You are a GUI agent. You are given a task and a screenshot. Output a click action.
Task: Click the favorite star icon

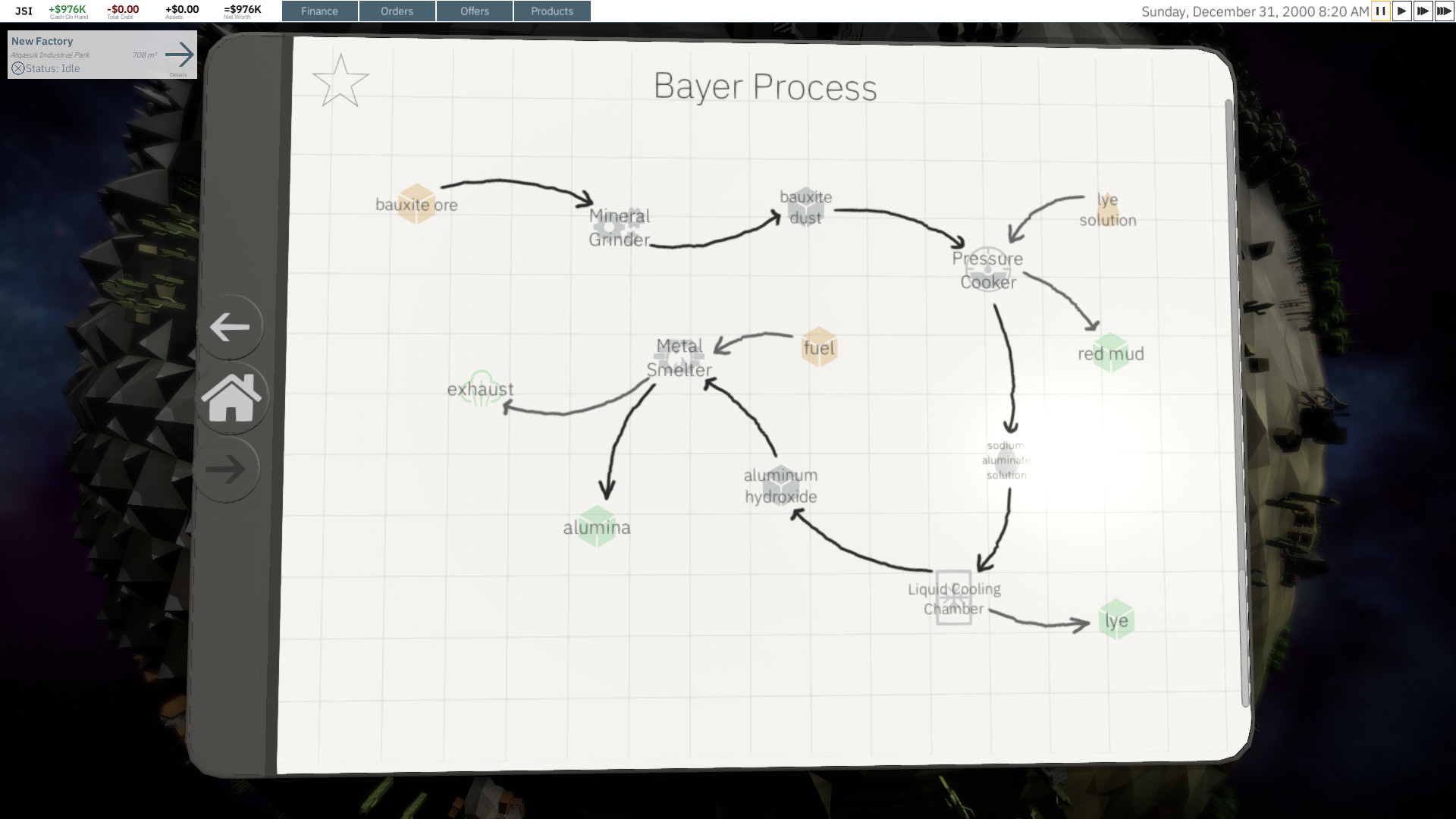[340, 80]
